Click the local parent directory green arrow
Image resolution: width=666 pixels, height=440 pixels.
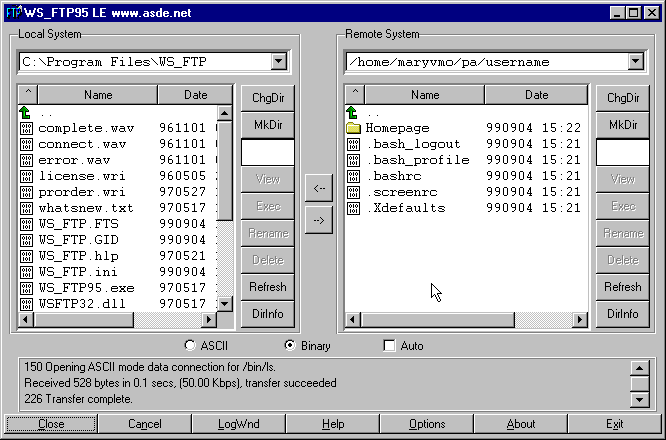coord(25,113)
